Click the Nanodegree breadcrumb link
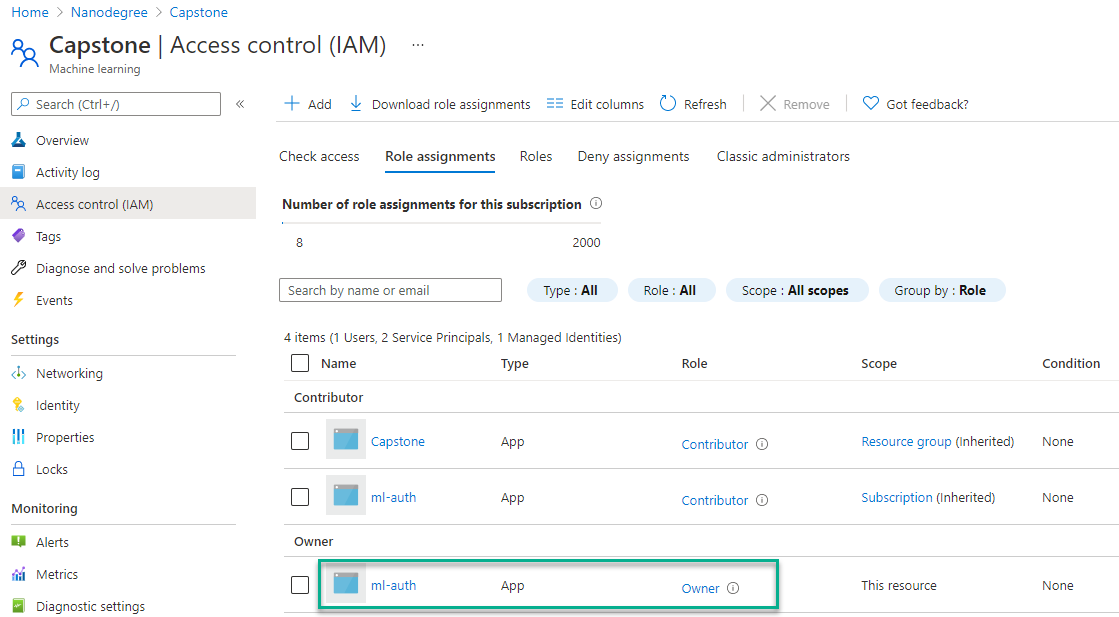Viewport: 1119px width, 617px height. click(109, 12)
